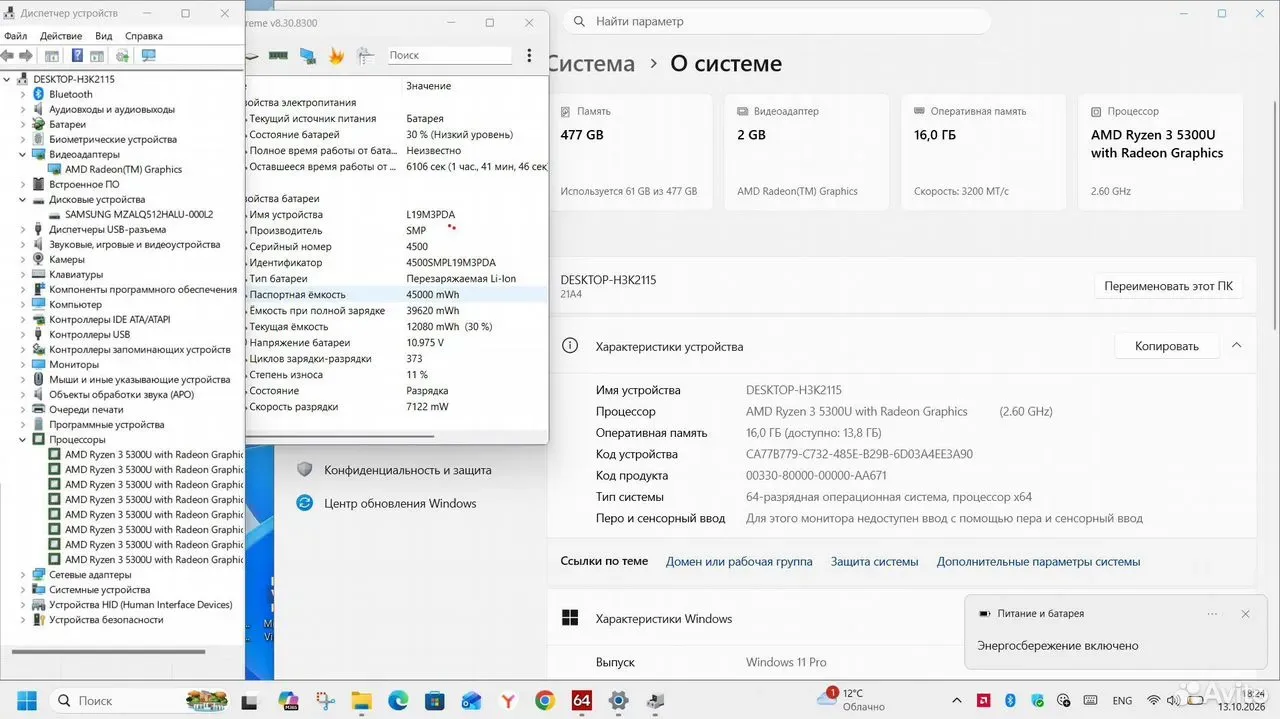Open the Действие menu in Device Manager

(60, 36)
